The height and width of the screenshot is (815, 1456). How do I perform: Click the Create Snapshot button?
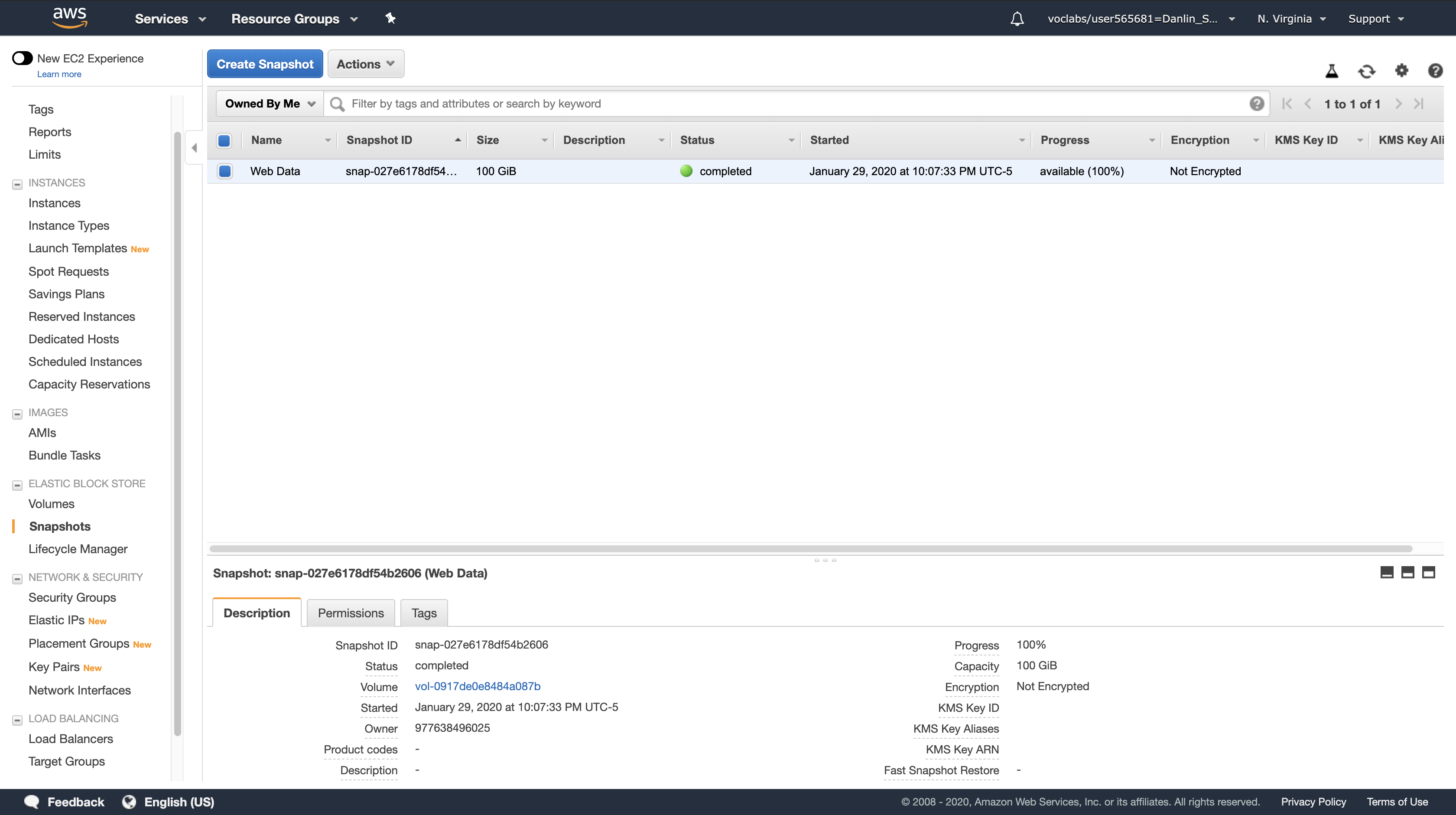tap(264, 64)
